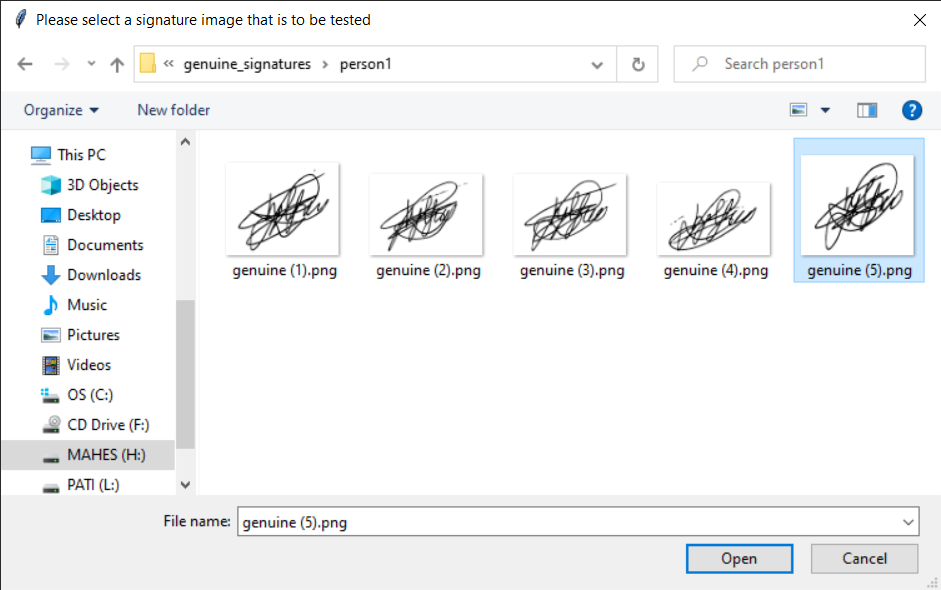
Task: Click the feather icon in title bar
Action: point(20,19)
